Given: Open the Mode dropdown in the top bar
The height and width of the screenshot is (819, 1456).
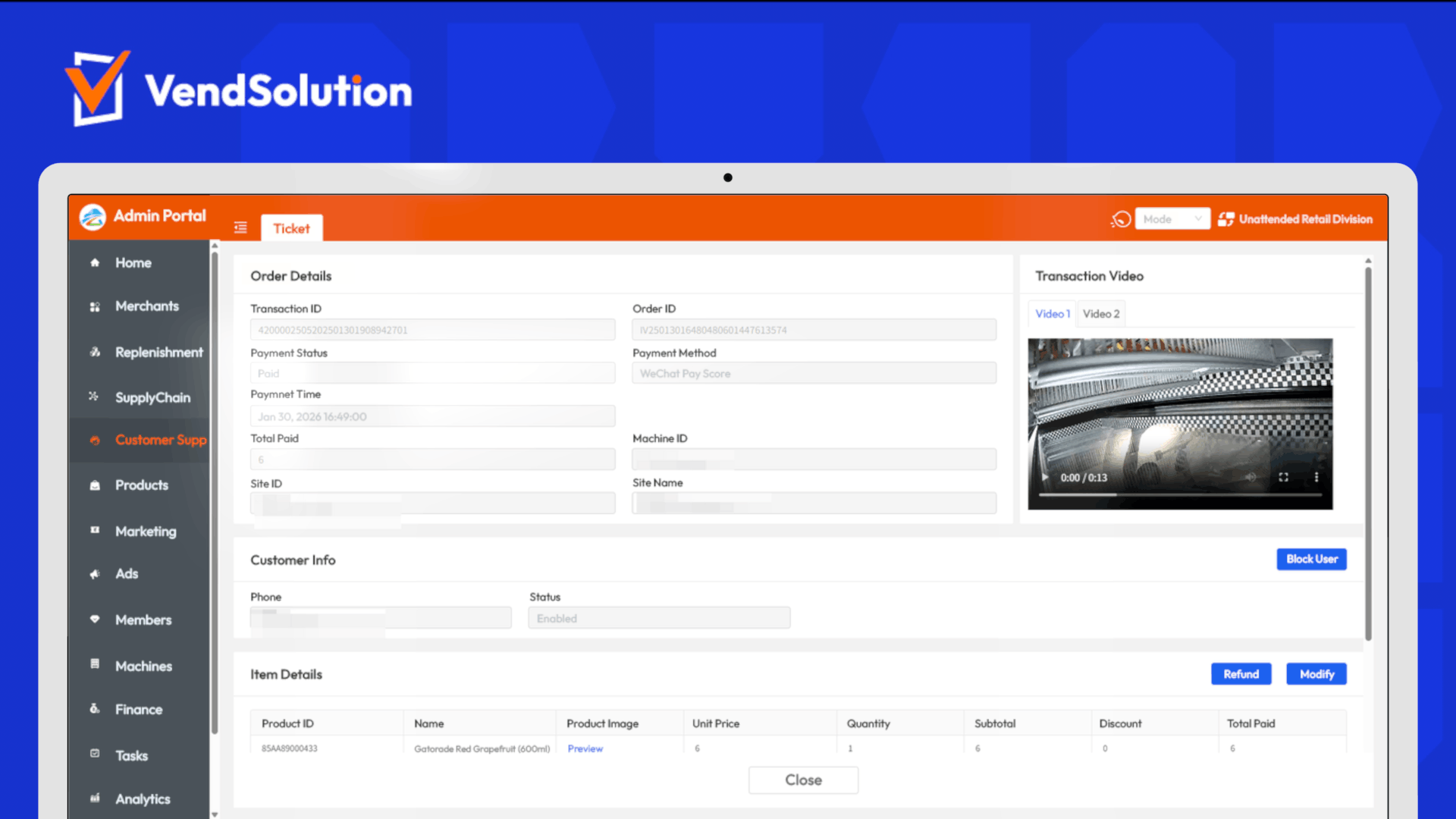Looking at the screenshot, I should tap(1172, 218).
